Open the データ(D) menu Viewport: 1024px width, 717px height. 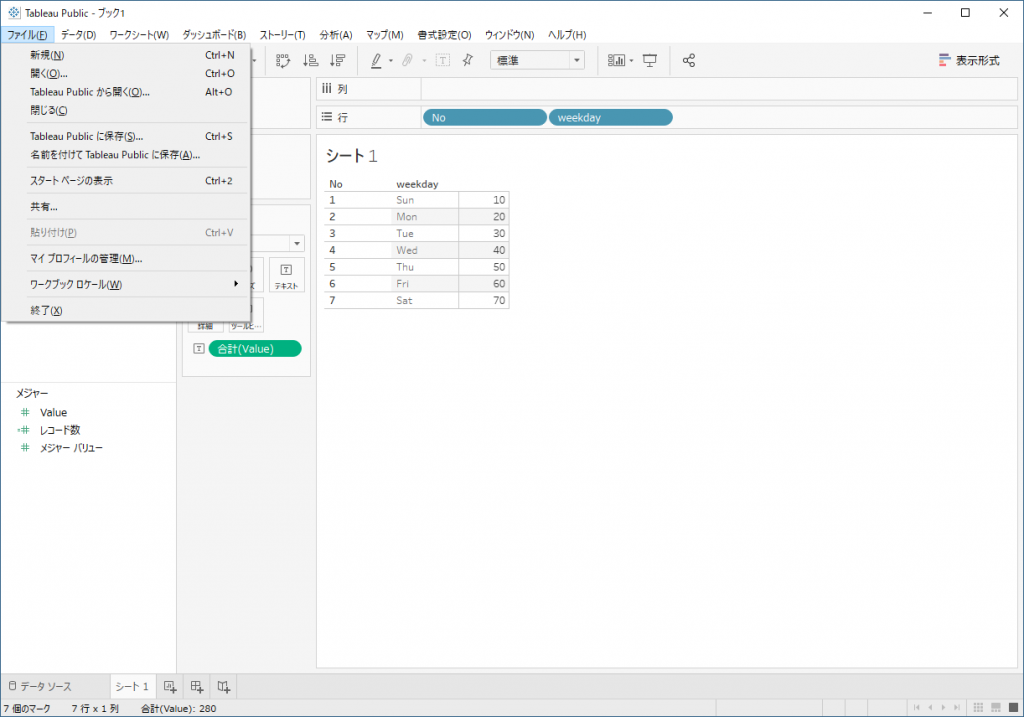coord(77,33)
